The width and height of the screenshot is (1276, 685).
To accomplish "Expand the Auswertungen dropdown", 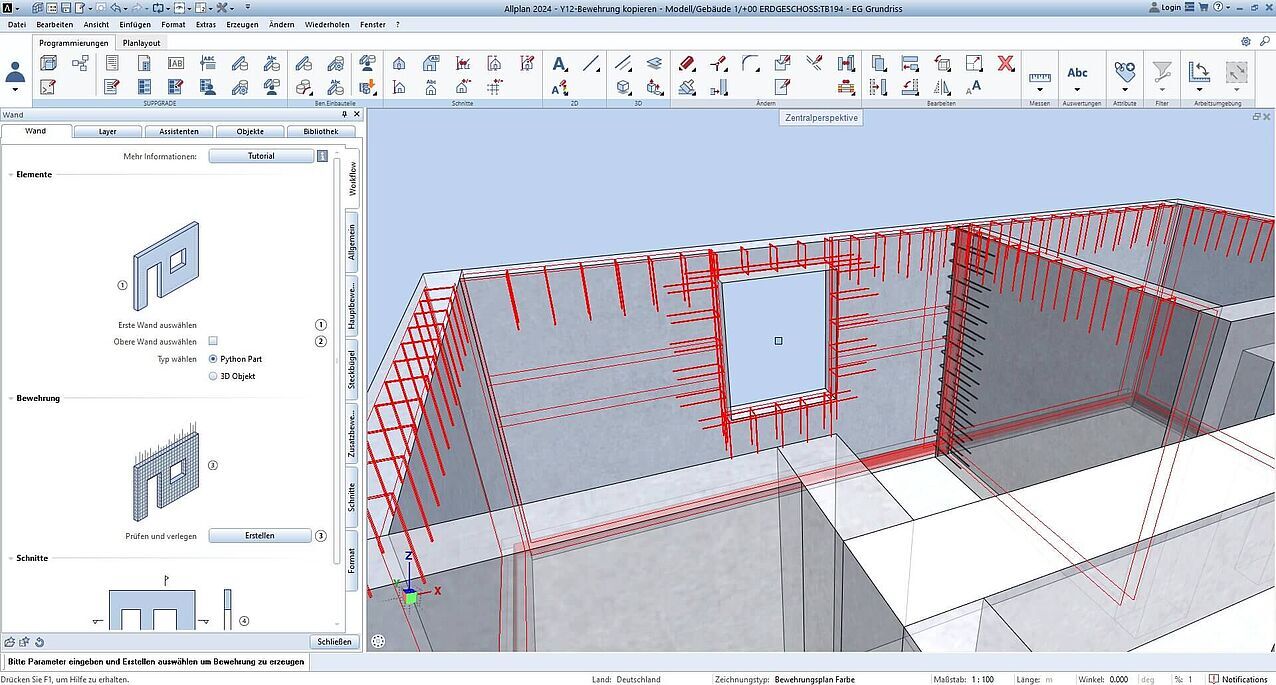I will [1077, 91].
